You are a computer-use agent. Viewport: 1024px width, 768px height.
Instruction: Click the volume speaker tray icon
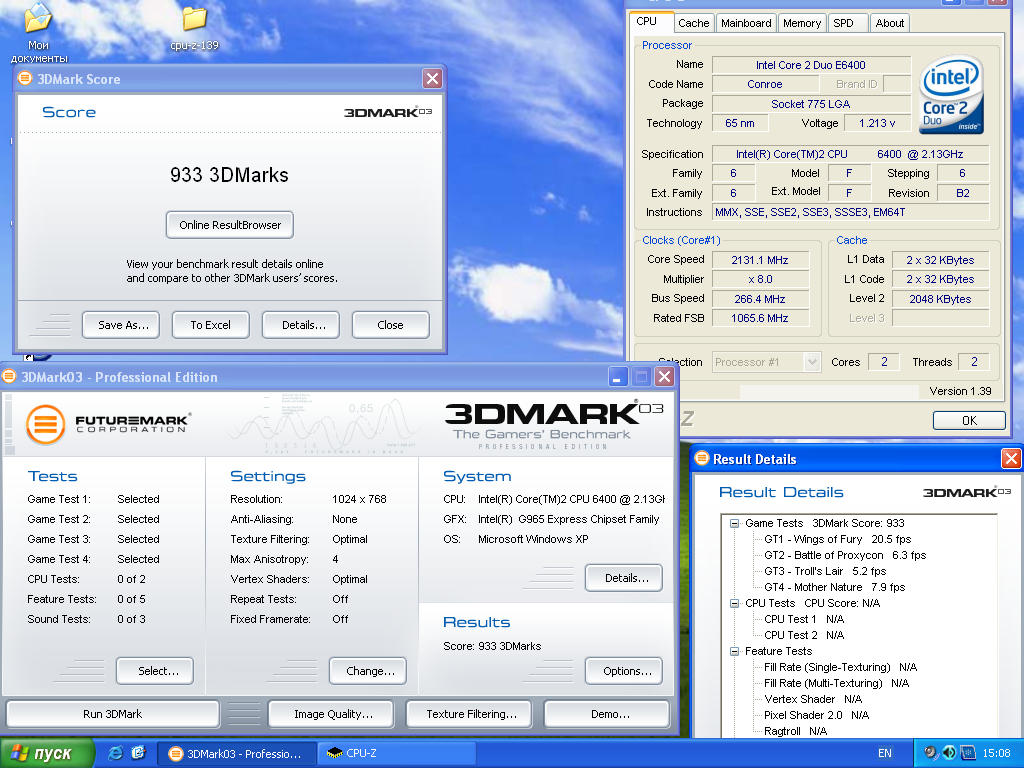949,753
